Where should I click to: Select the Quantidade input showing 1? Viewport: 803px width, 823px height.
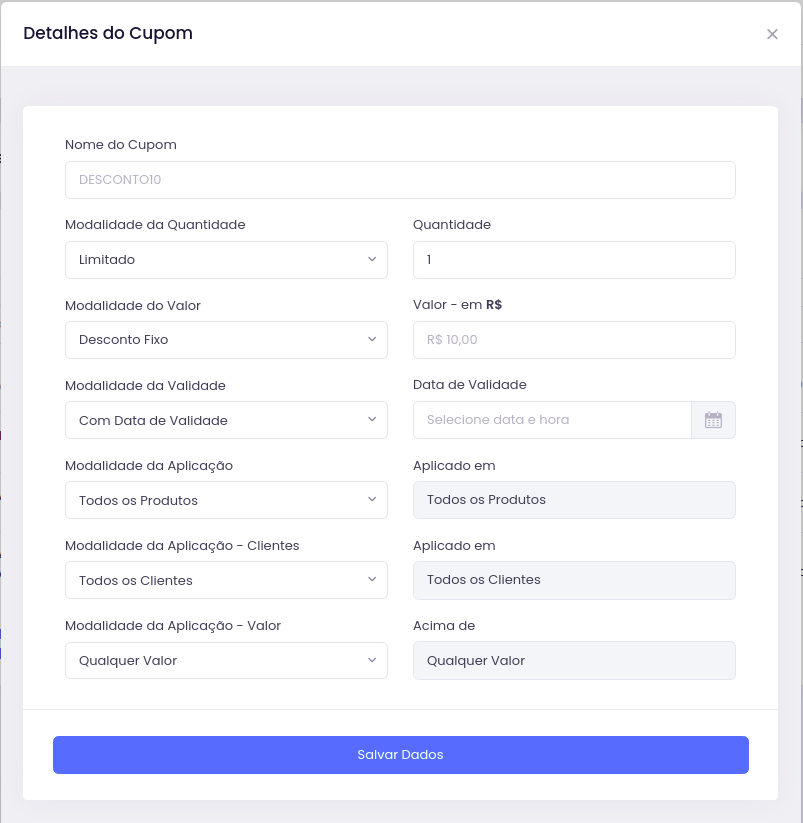(574, 259)
